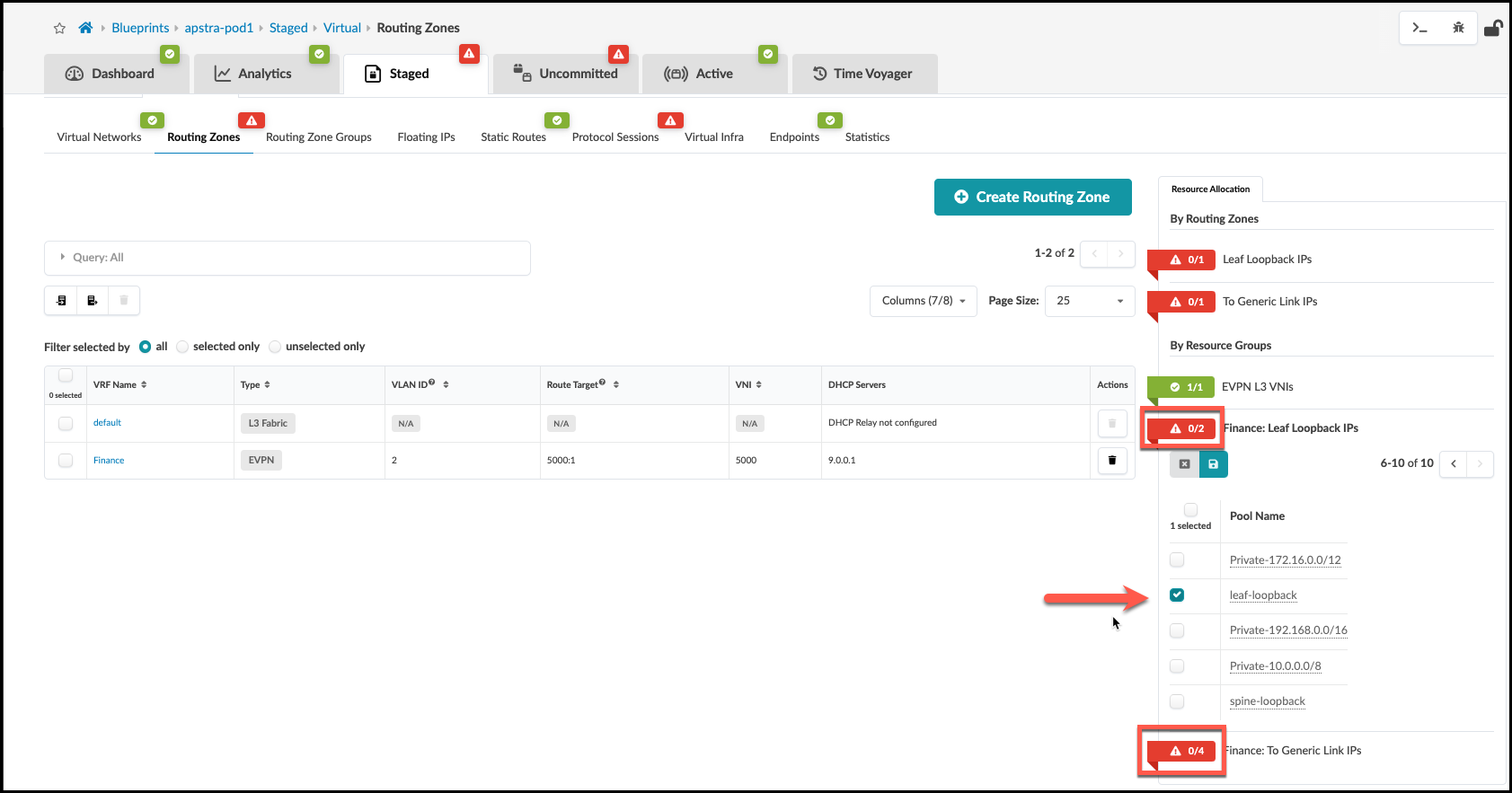
Task: Select the 'unselected only' filter option
Action: (x=276, y=347)
